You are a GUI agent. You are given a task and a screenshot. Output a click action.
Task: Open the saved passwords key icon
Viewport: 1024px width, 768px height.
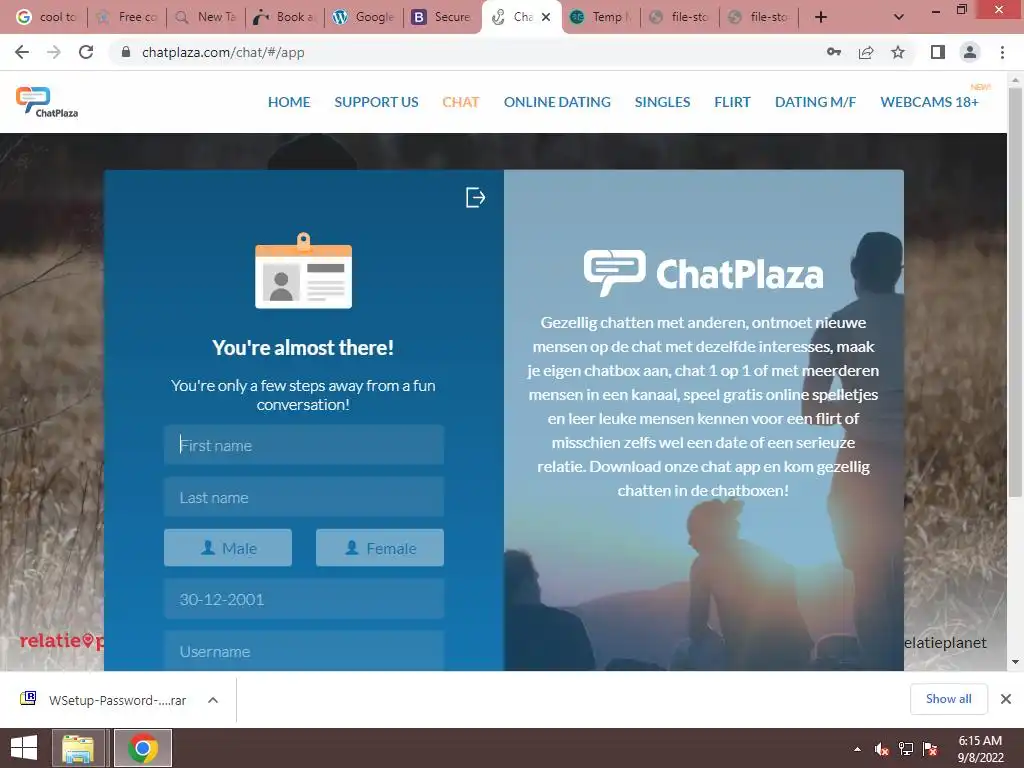834,52
